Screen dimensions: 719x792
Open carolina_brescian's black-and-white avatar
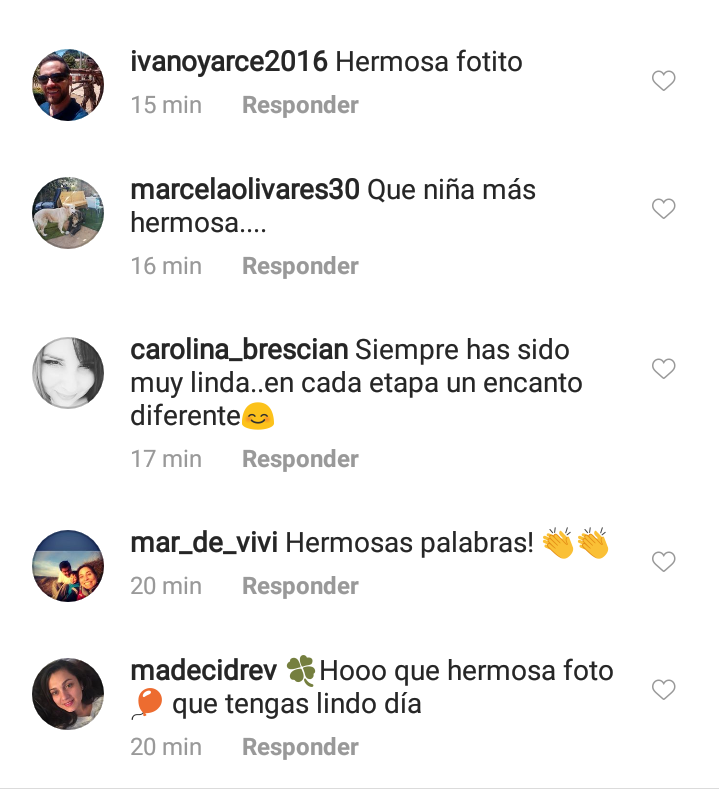click(68, 373)
